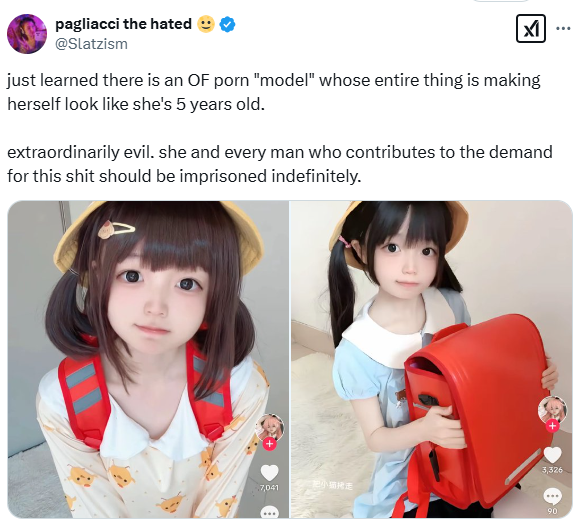Open the creator avatar overlay in right image
The image size is (583, 532).
pyautogui.click(x=553, y=410)
